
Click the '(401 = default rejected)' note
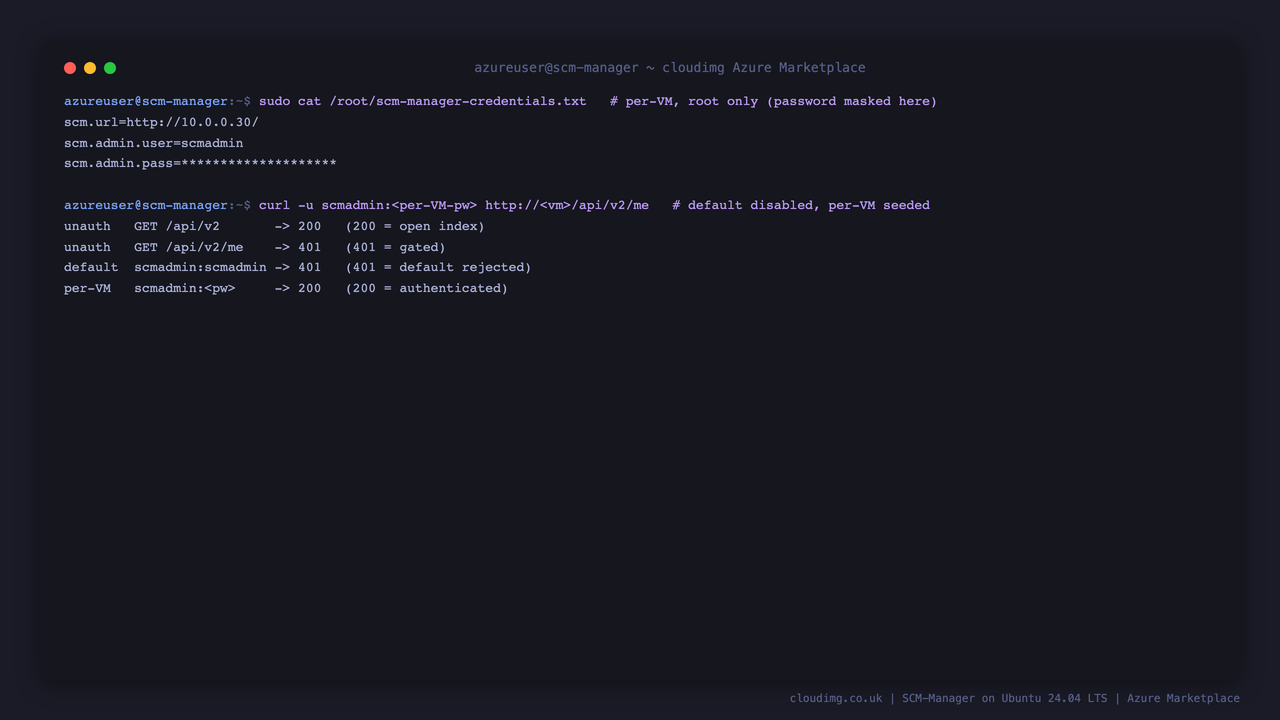439,267
